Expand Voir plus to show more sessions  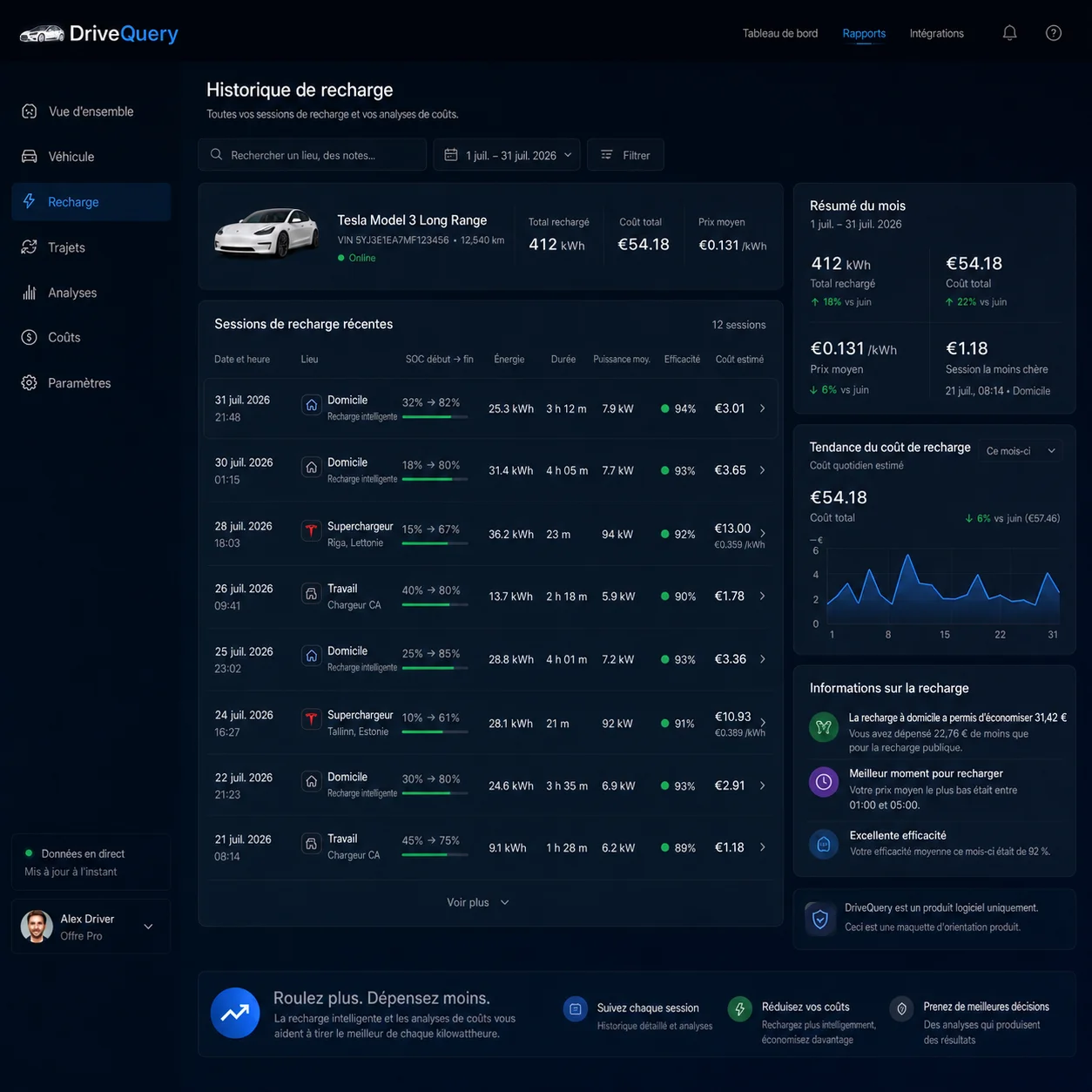(477, 902)
